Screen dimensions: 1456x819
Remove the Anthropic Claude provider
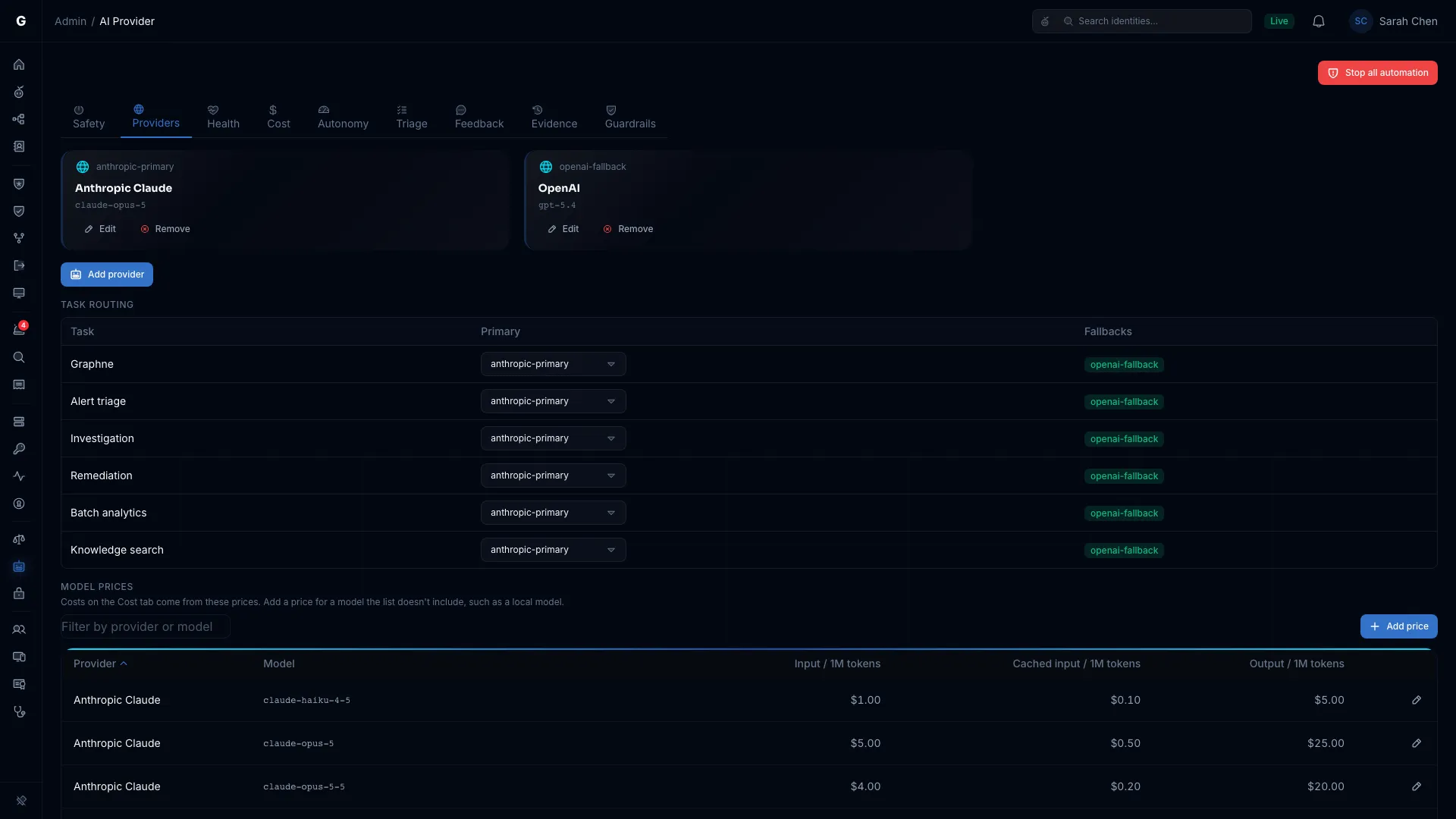pyautogui.click(x=165, y=229)
